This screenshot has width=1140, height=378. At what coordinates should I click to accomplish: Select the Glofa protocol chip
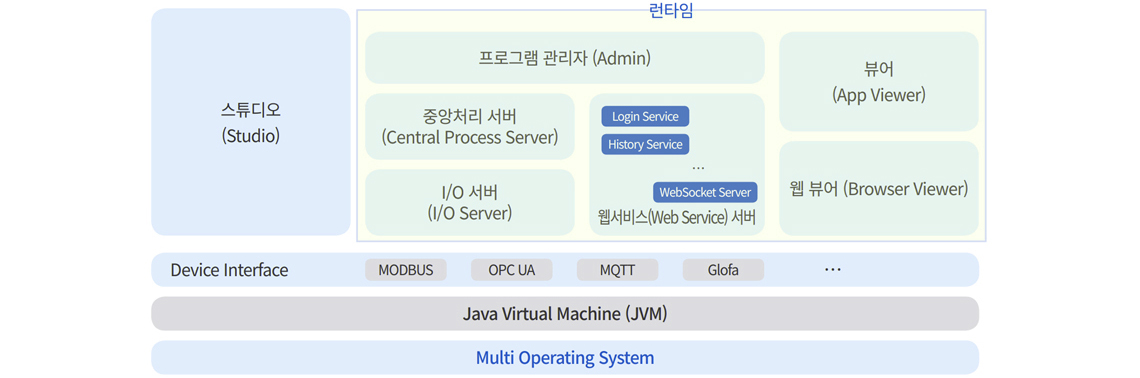click(x=723, y=270)
